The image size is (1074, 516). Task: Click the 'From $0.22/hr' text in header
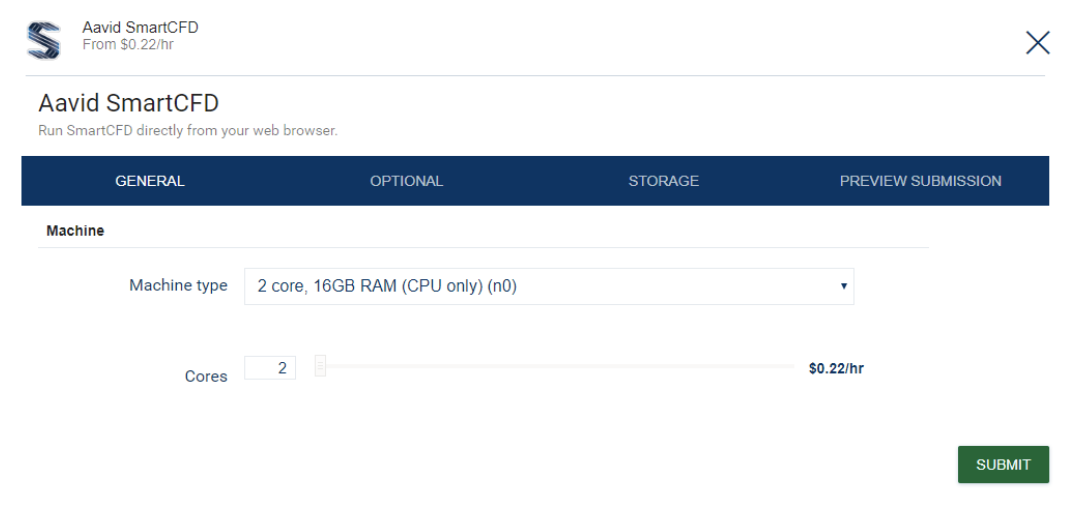[x=133, y=45]
